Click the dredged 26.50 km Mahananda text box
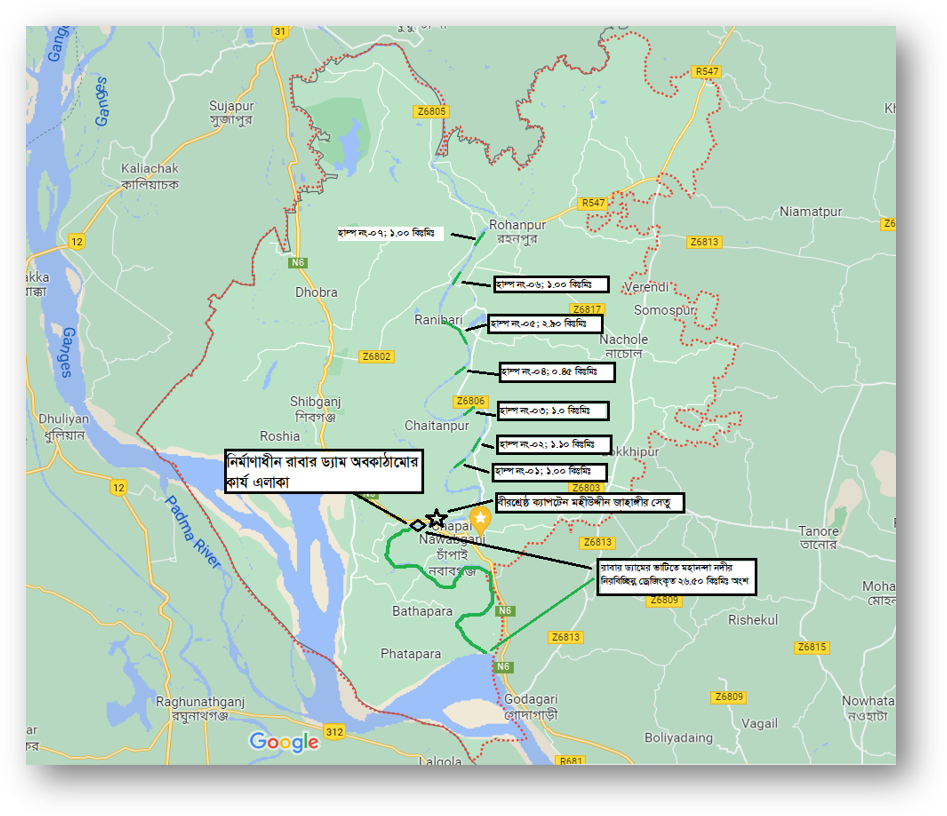The height and width of the screenshot is (816, 947). [x=676, y=576]
